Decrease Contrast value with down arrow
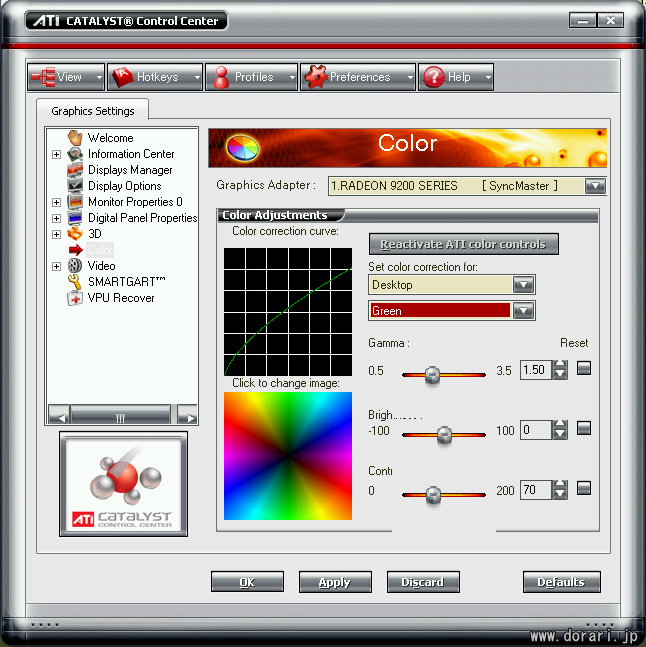Image resolution: width=646 pixels, height=647 pixels. (x=560, y=494)
